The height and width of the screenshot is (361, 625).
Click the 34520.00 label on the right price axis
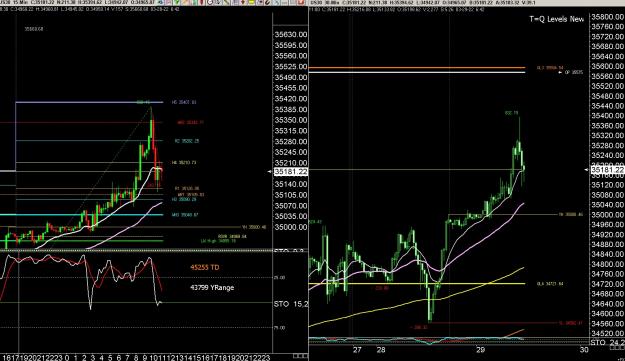(607, 333)
